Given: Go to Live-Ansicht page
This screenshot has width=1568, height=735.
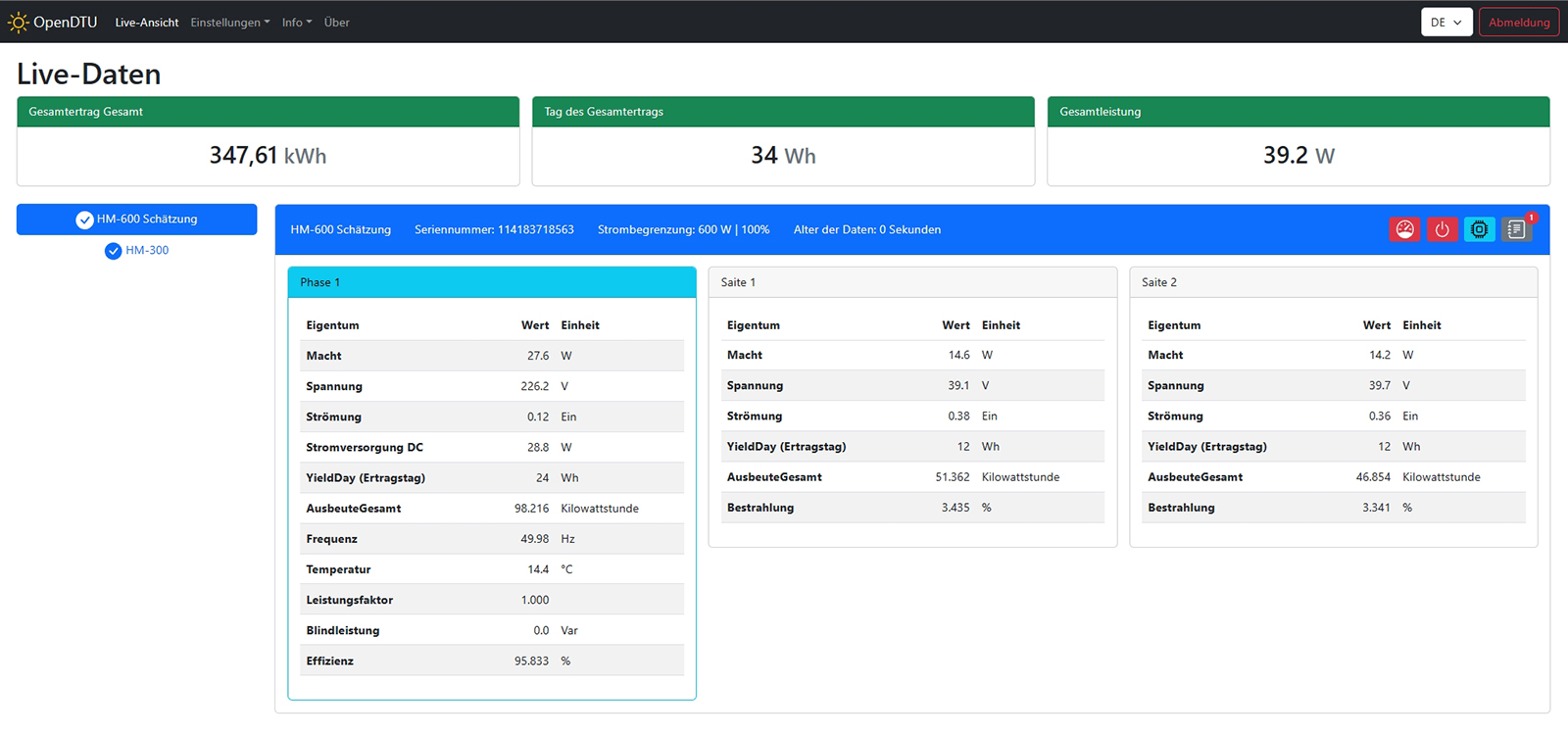Looking at the screenshot, I should coord(147,23).
